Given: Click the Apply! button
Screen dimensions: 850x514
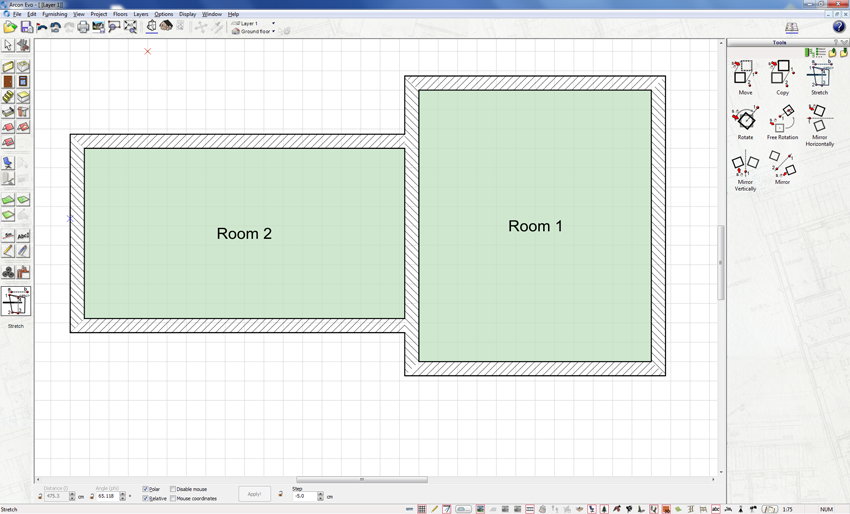Looking at the screenshot, I should click(254, 494).
